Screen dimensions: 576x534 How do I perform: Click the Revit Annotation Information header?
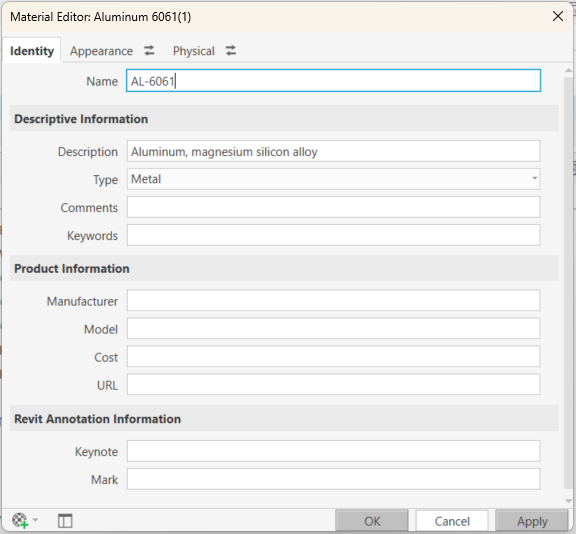click(284, 419)
